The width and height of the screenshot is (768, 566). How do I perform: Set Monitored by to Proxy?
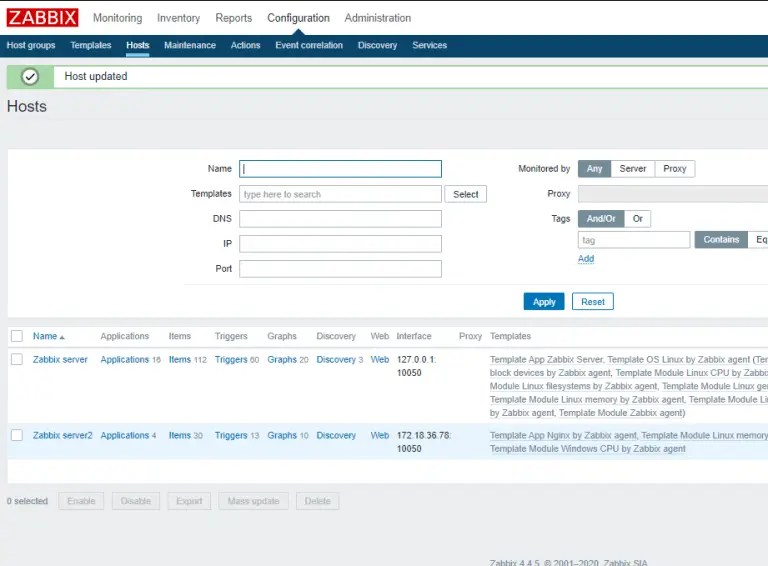[x=675, y=168]
